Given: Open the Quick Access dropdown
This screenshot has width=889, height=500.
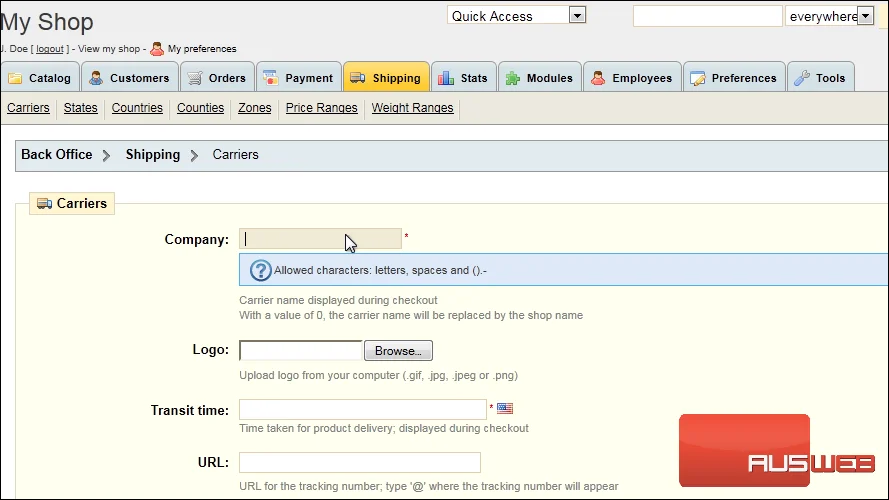Looking at the screenshot, I should (516, 15).
